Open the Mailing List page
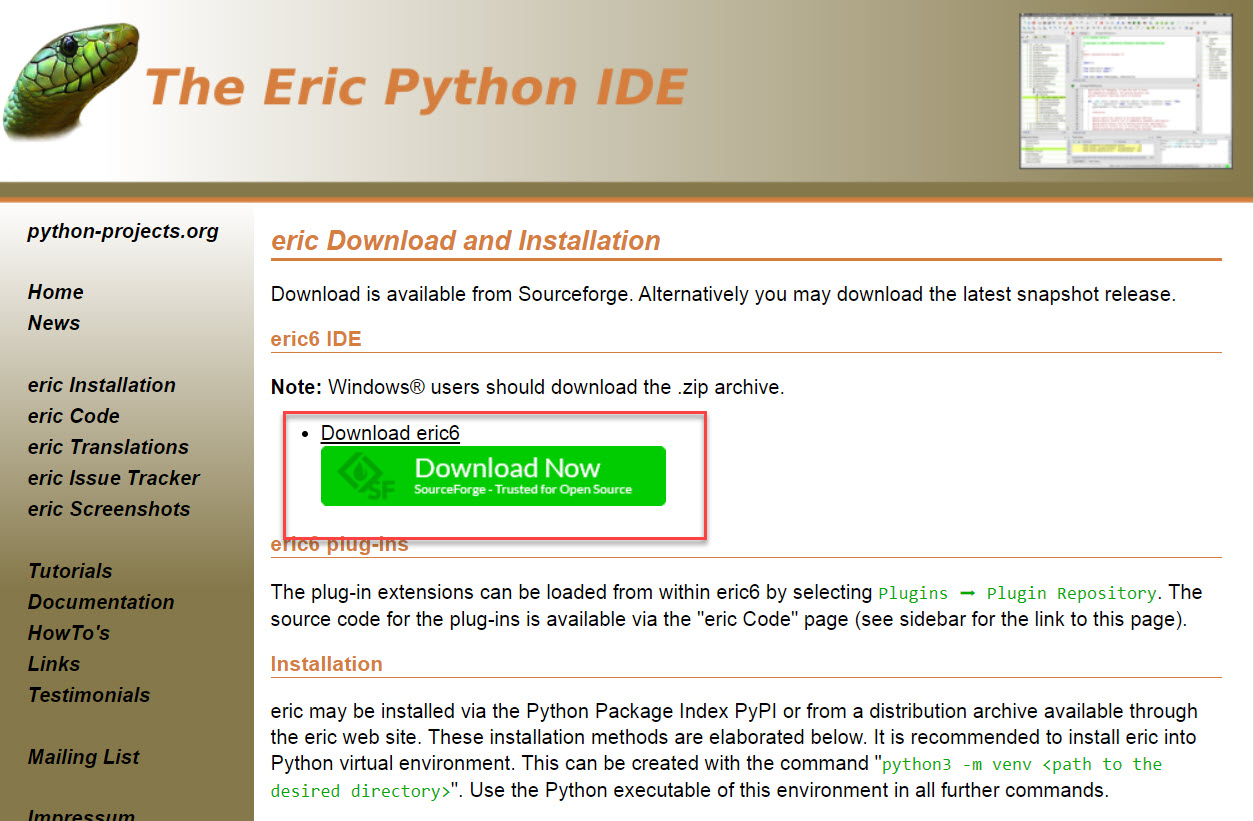This screenshot has height=821, width=1254. (84, 757)
